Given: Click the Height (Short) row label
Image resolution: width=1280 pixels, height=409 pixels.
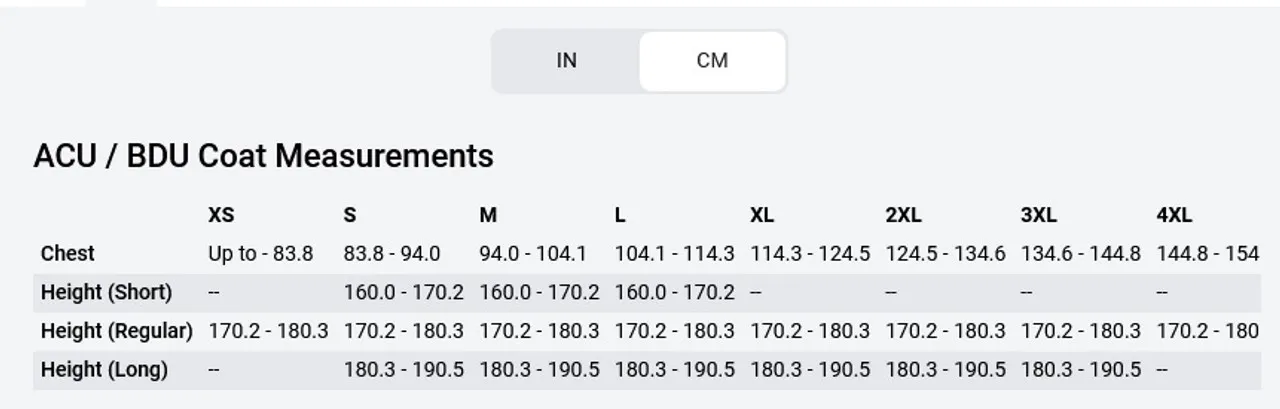Looking at the screenshot, I should 106,293.
